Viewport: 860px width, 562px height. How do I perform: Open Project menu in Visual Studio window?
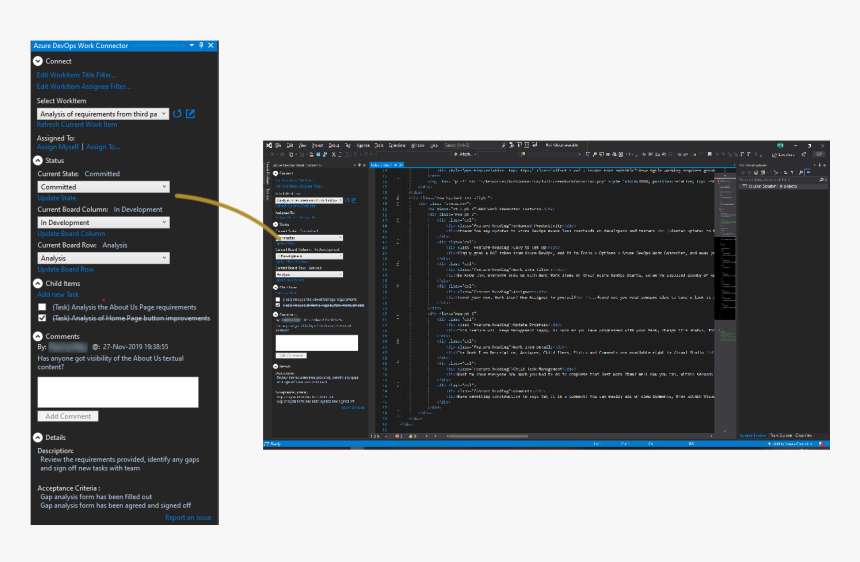pos(318,145)
